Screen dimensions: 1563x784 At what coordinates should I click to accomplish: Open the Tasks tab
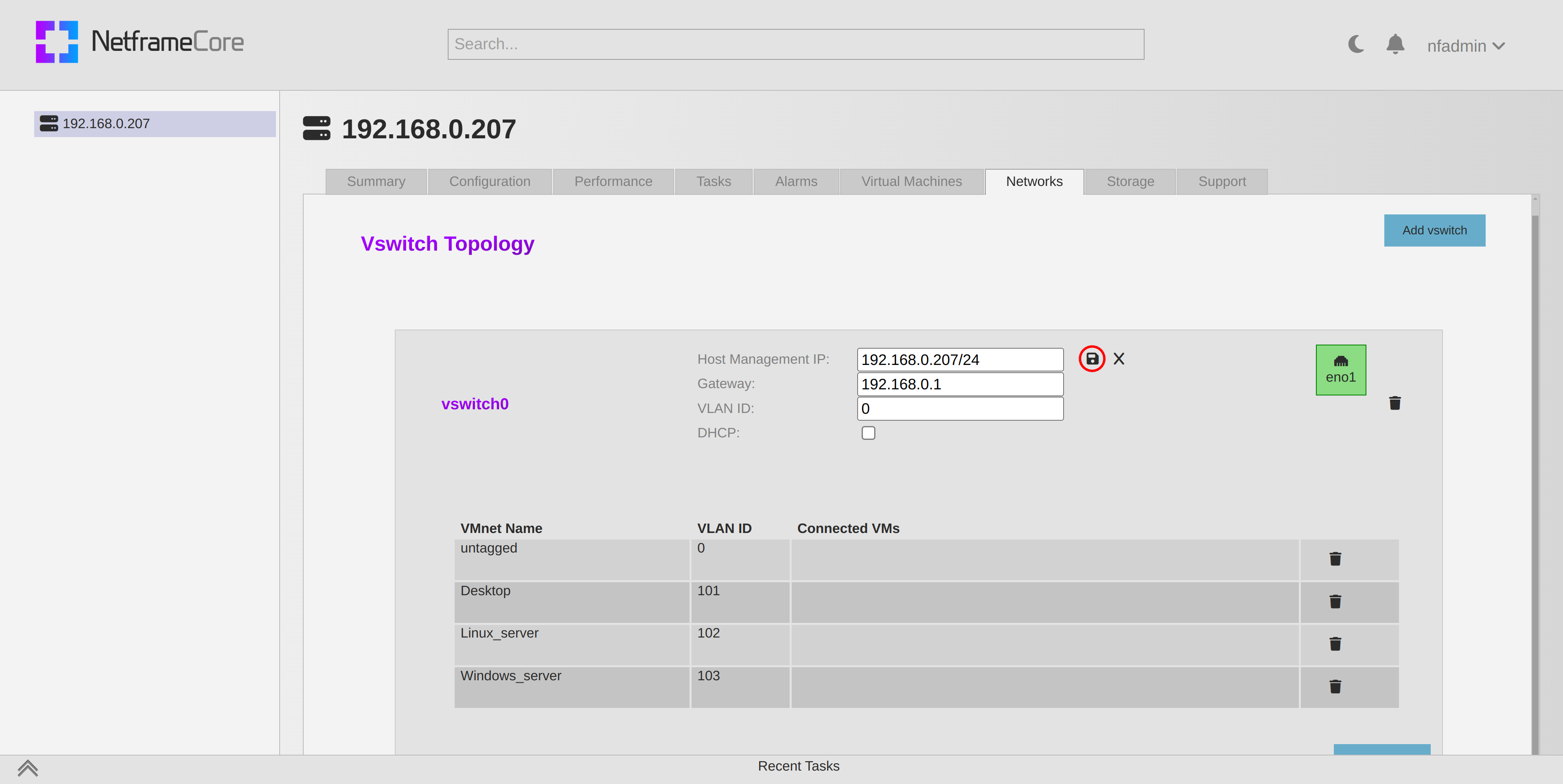pos(714,181)
